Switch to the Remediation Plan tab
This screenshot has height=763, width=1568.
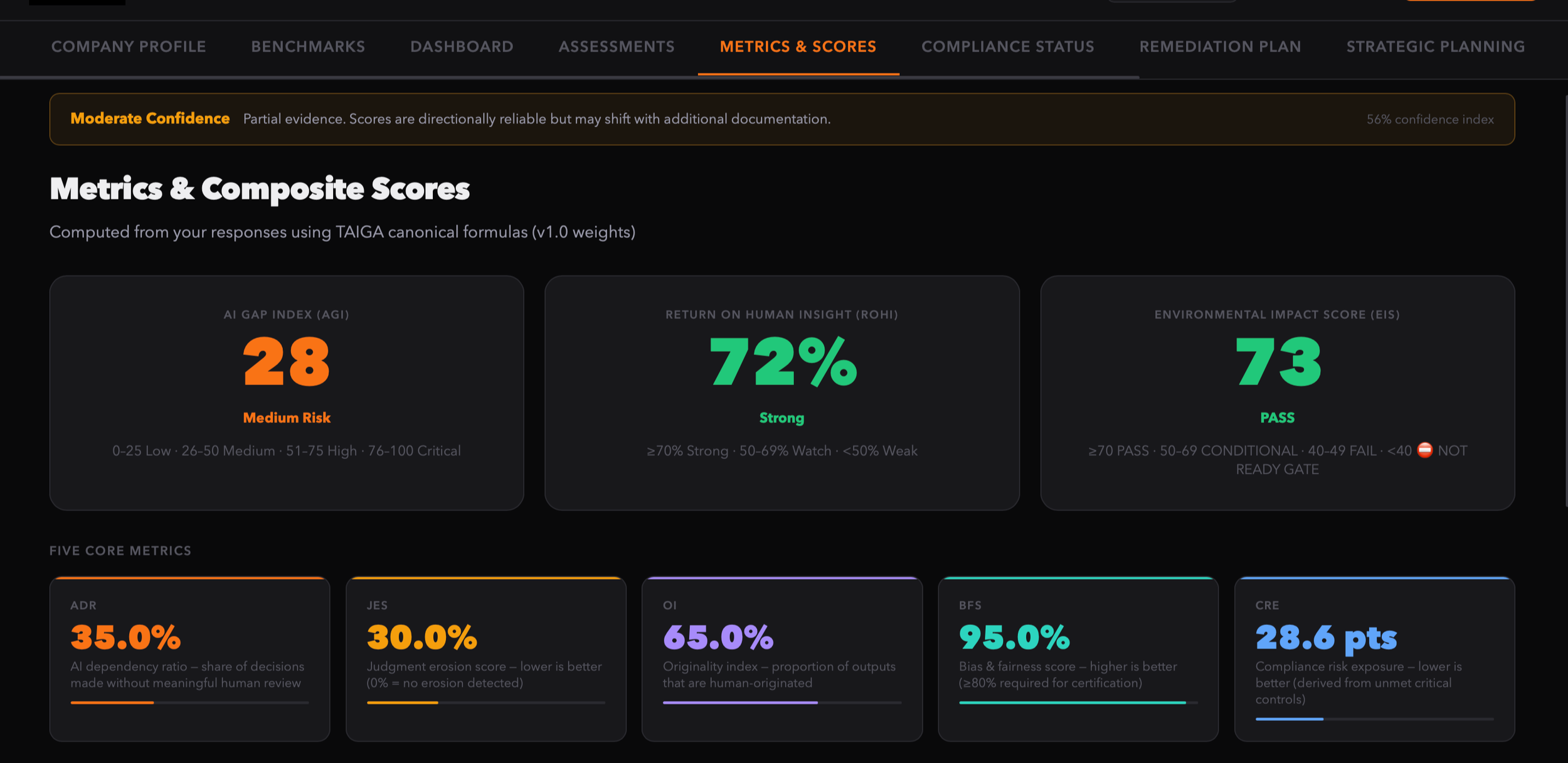pyautogui.click(x=1220, y=47)
